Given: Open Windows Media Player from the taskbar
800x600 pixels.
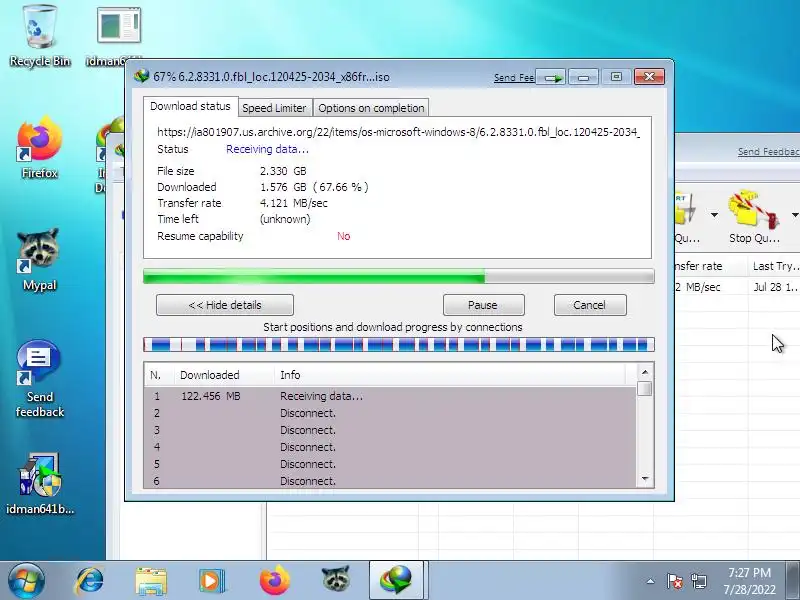Looking at the screenshot, I should [x=212, y=581].
